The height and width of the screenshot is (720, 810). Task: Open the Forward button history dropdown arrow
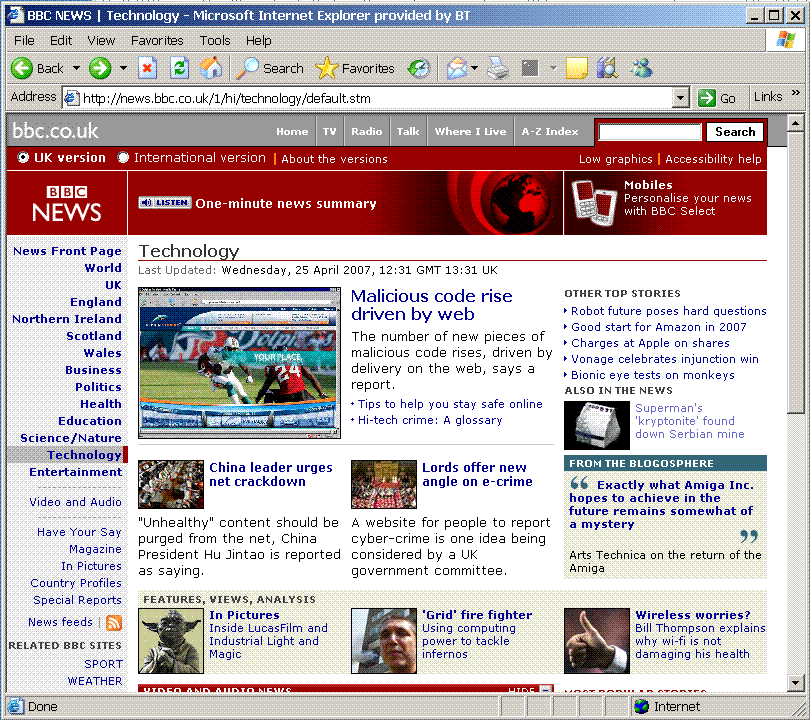tap(123, 68)
